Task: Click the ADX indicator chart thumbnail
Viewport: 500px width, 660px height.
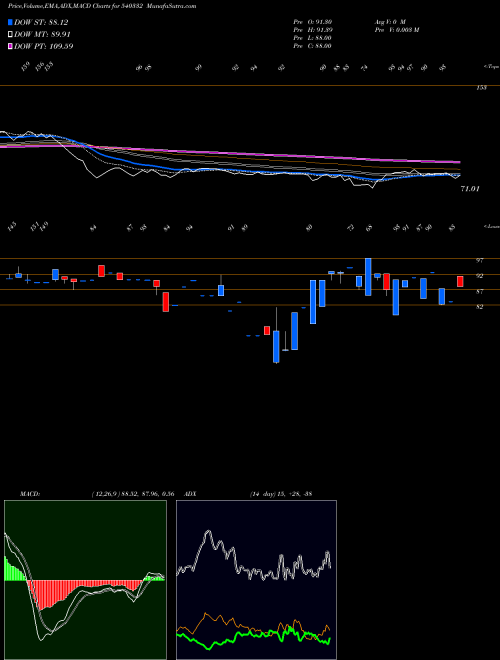Action: 256,580
